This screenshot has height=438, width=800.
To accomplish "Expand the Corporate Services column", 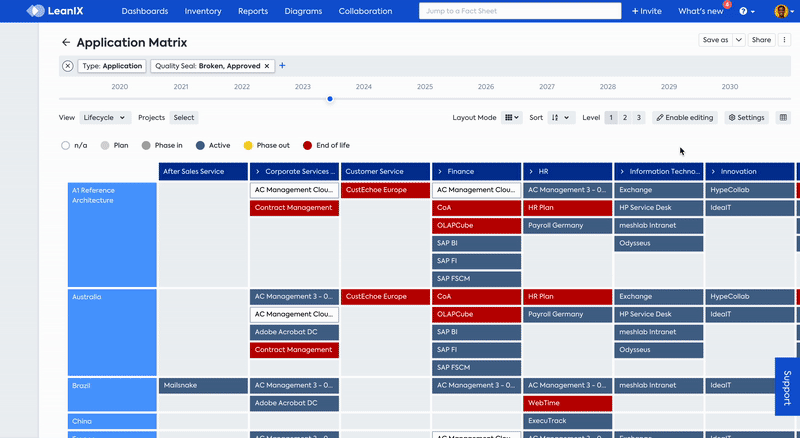I will (x=258, y=172).
